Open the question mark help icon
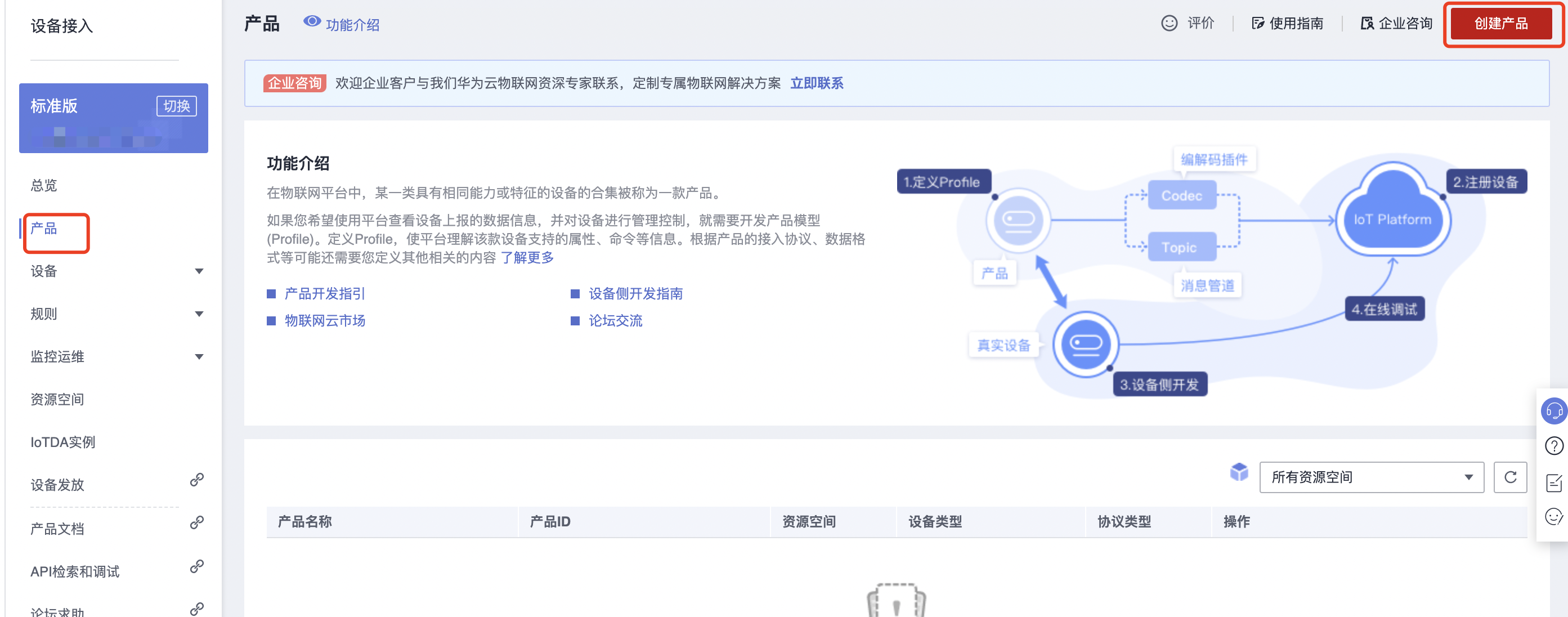This screenshot has height=617, width=1568. 1553,446
